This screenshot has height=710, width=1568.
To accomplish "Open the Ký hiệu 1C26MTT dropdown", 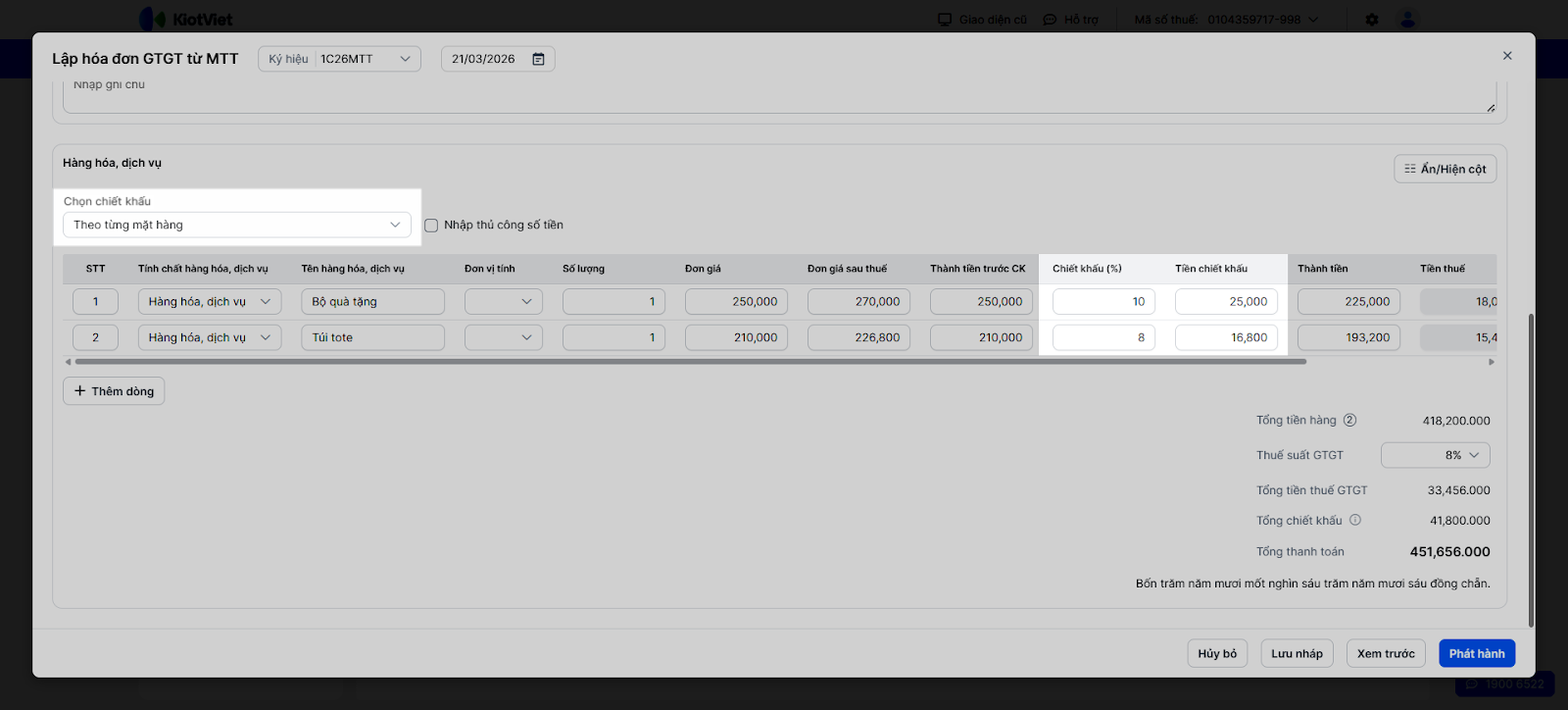I will coord(339,59).
